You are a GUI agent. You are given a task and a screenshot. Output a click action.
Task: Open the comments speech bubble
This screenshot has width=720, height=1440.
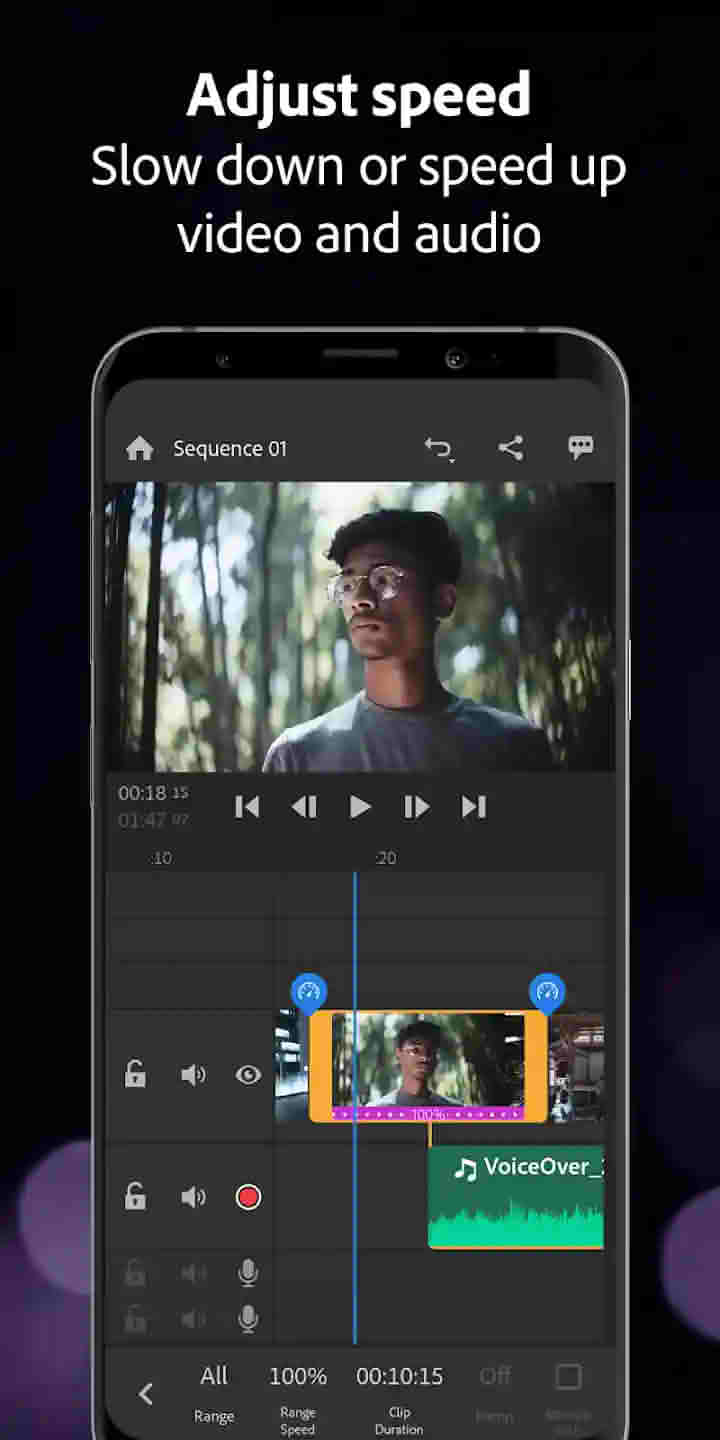[581, 448]
